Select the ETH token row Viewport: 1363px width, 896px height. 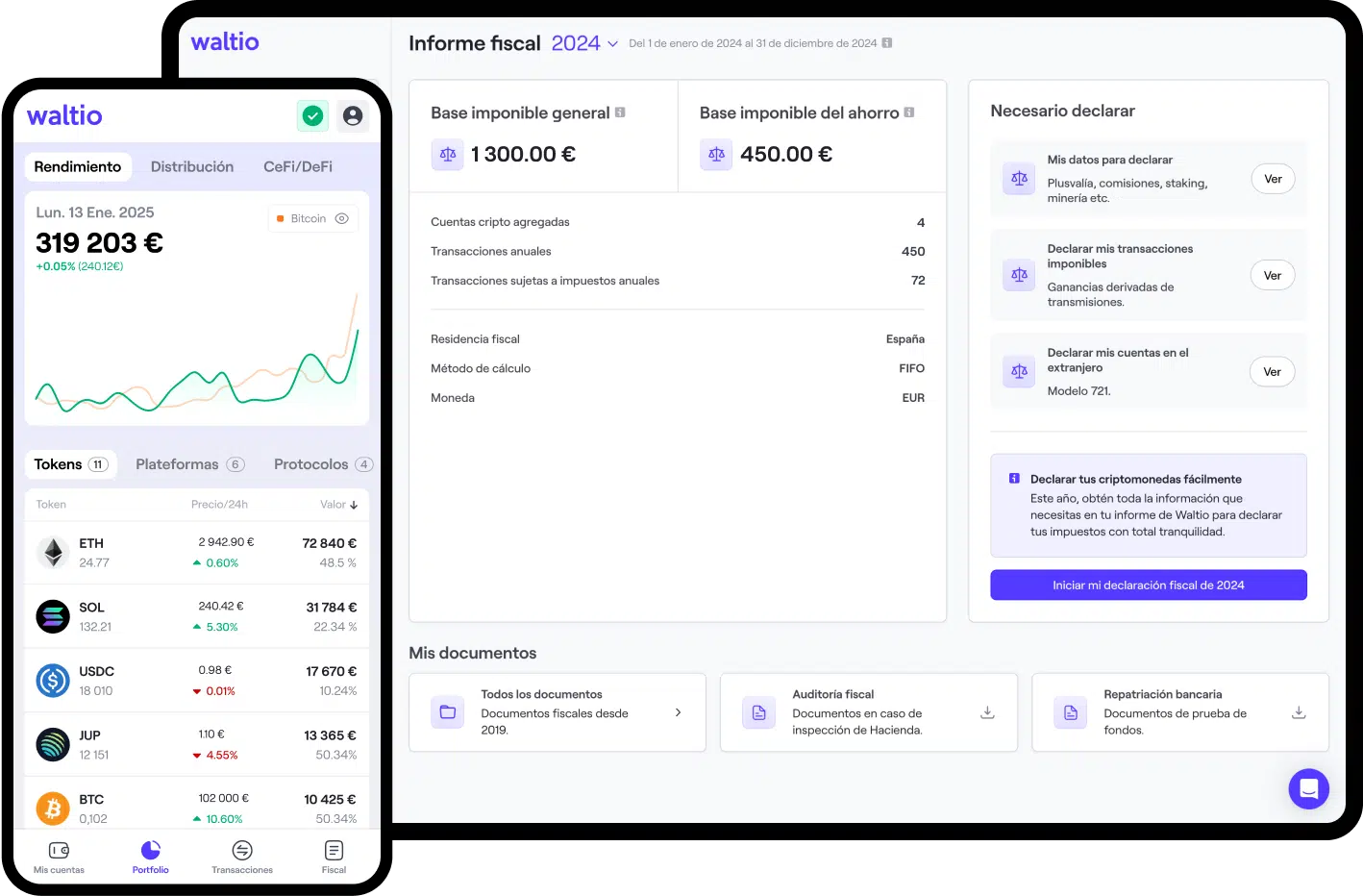click(x=196, y=553)
